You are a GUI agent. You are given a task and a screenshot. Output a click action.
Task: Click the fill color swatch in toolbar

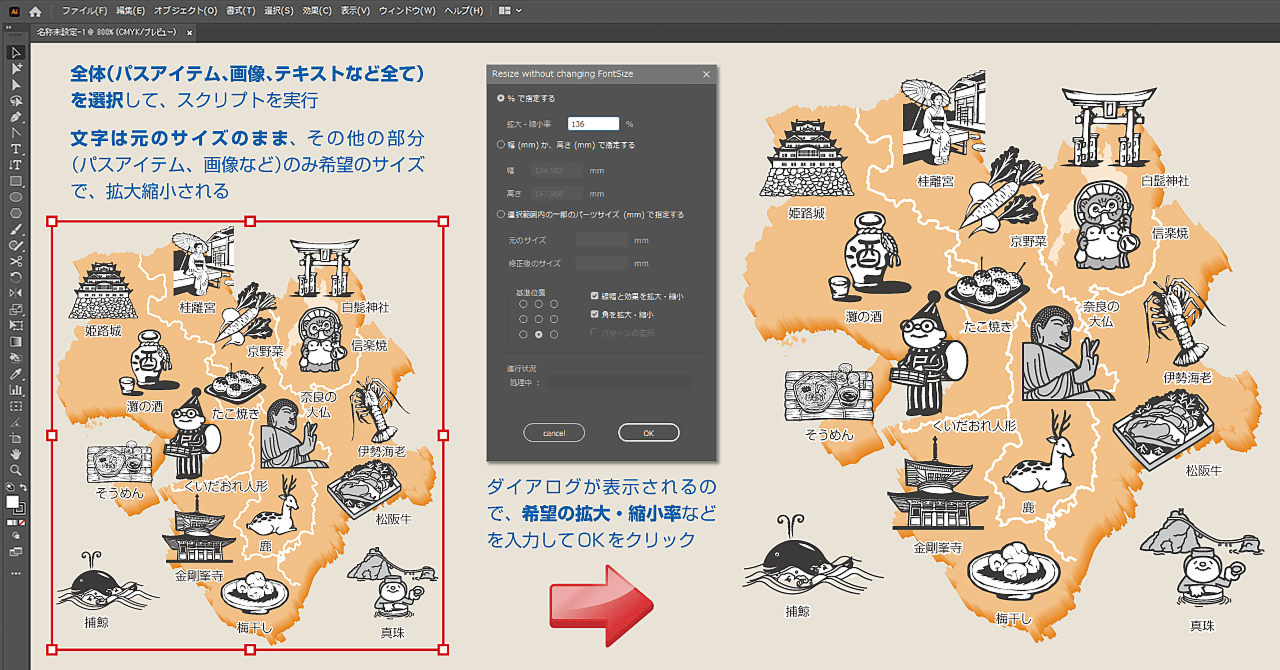point(12,500)
